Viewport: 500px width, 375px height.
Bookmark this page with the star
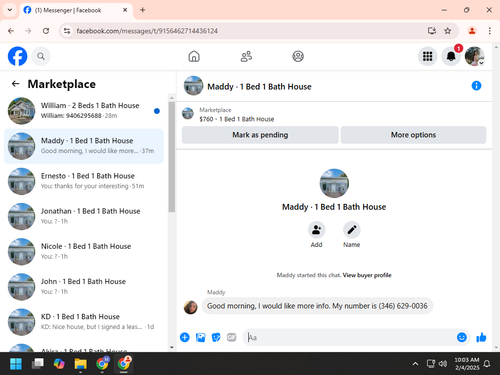448,31
